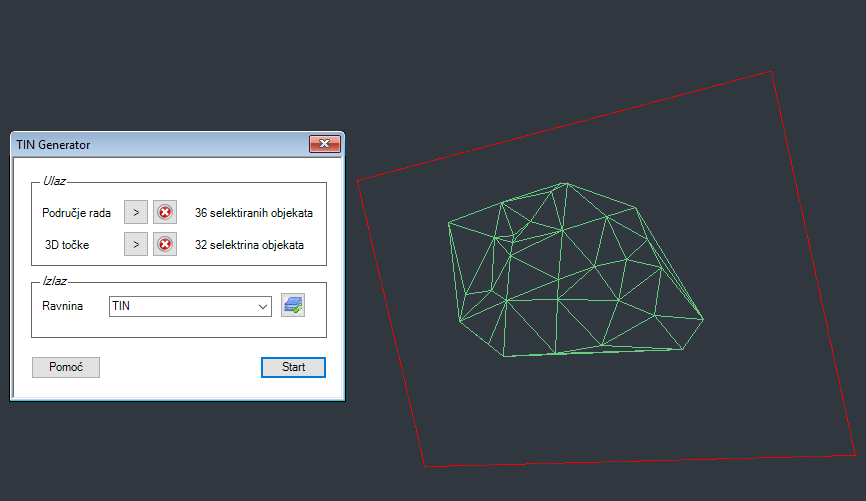Clear the 3D točke selection with the red X

coord(165,244)
